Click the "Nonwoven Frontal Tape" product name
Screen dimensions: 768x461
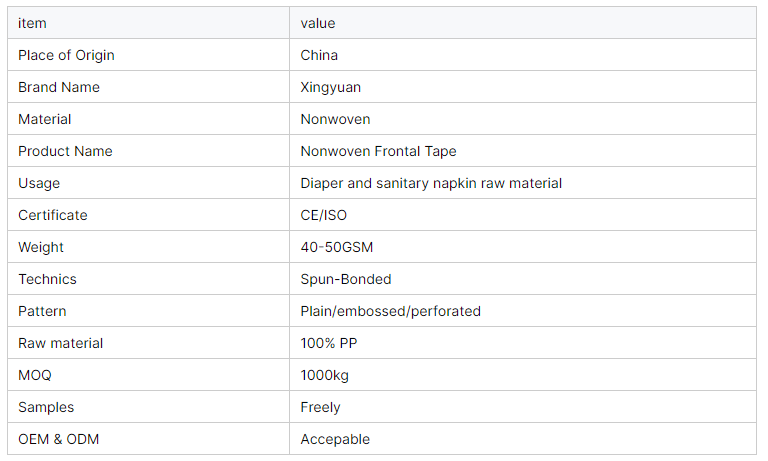378,151
